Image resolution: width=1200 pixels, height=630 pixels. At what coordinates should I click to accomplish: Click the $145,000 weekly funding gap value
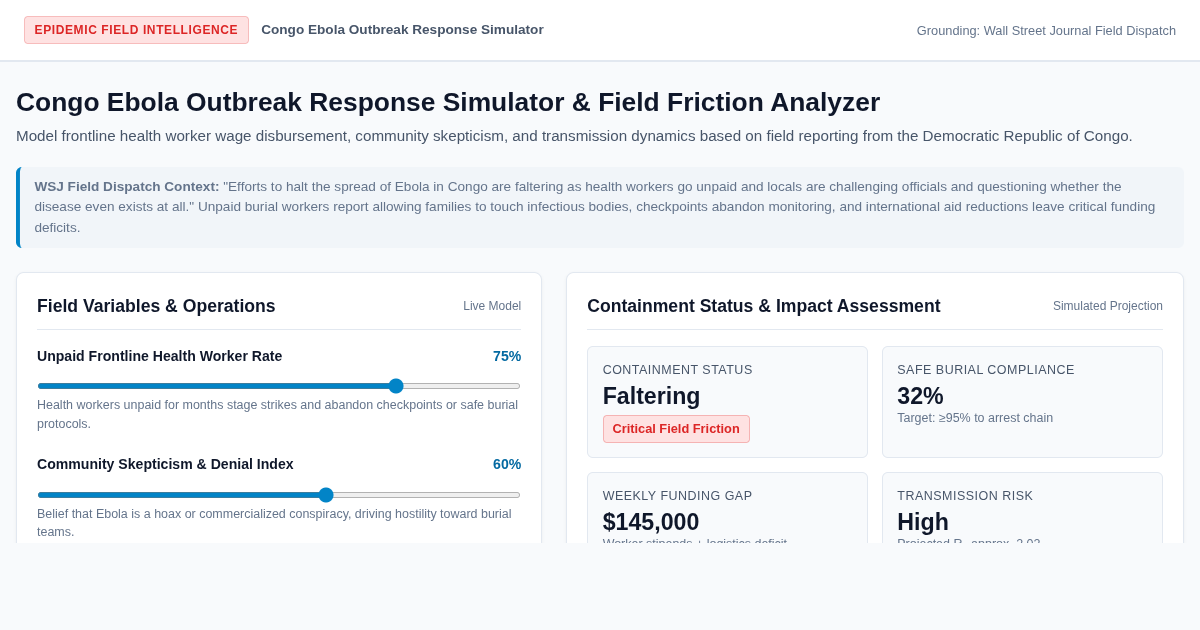(651, 522)
